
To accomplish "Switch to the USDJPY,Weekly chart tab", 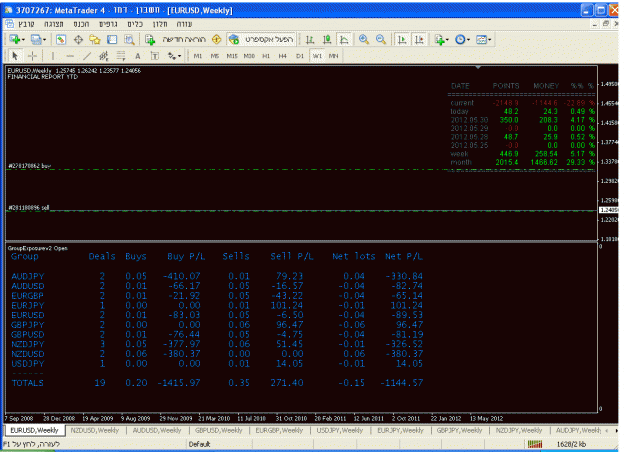I will pyautogui.click(x=340, y=430).
